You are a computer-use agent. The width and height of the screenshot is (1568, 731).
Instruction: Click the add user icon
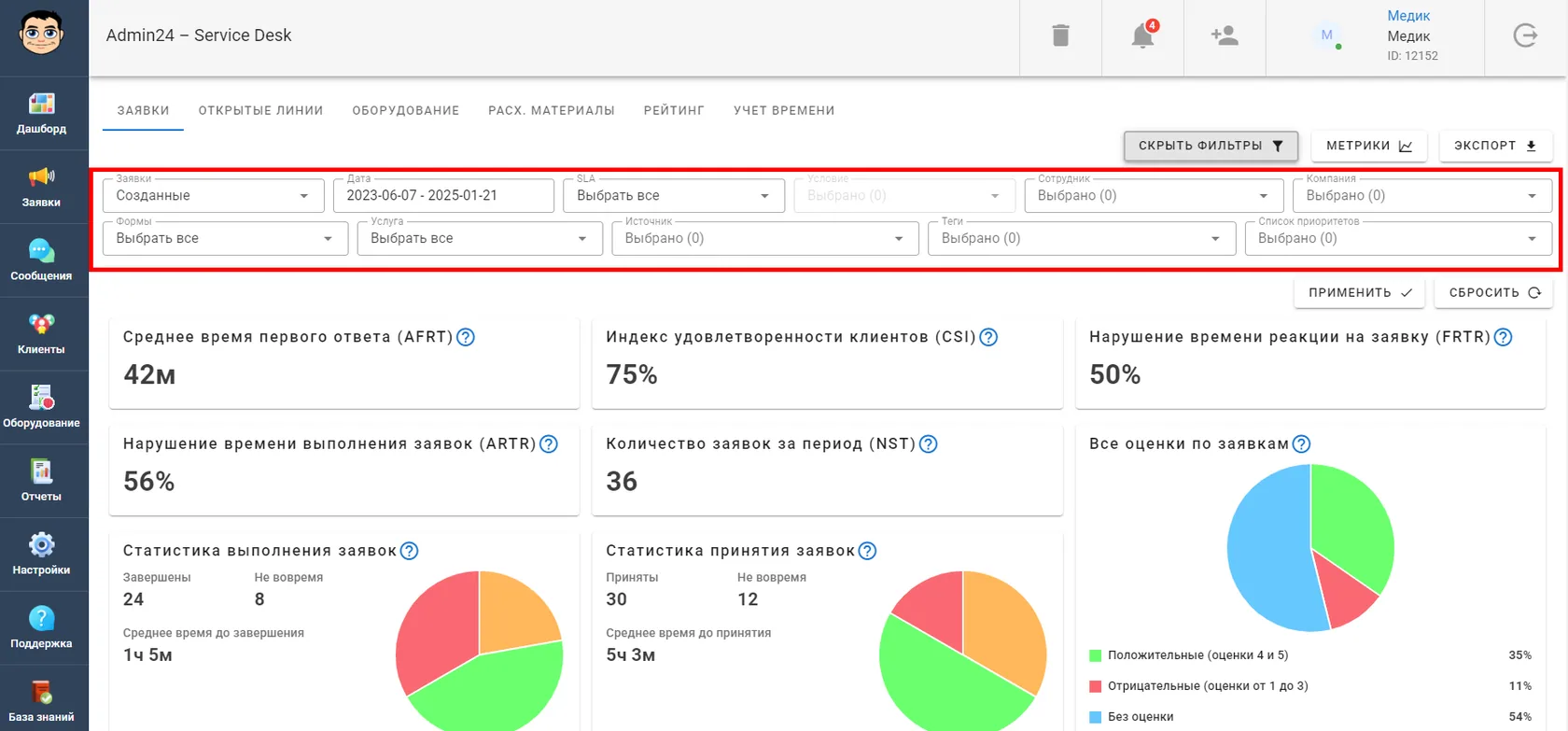pos(1225,36)
